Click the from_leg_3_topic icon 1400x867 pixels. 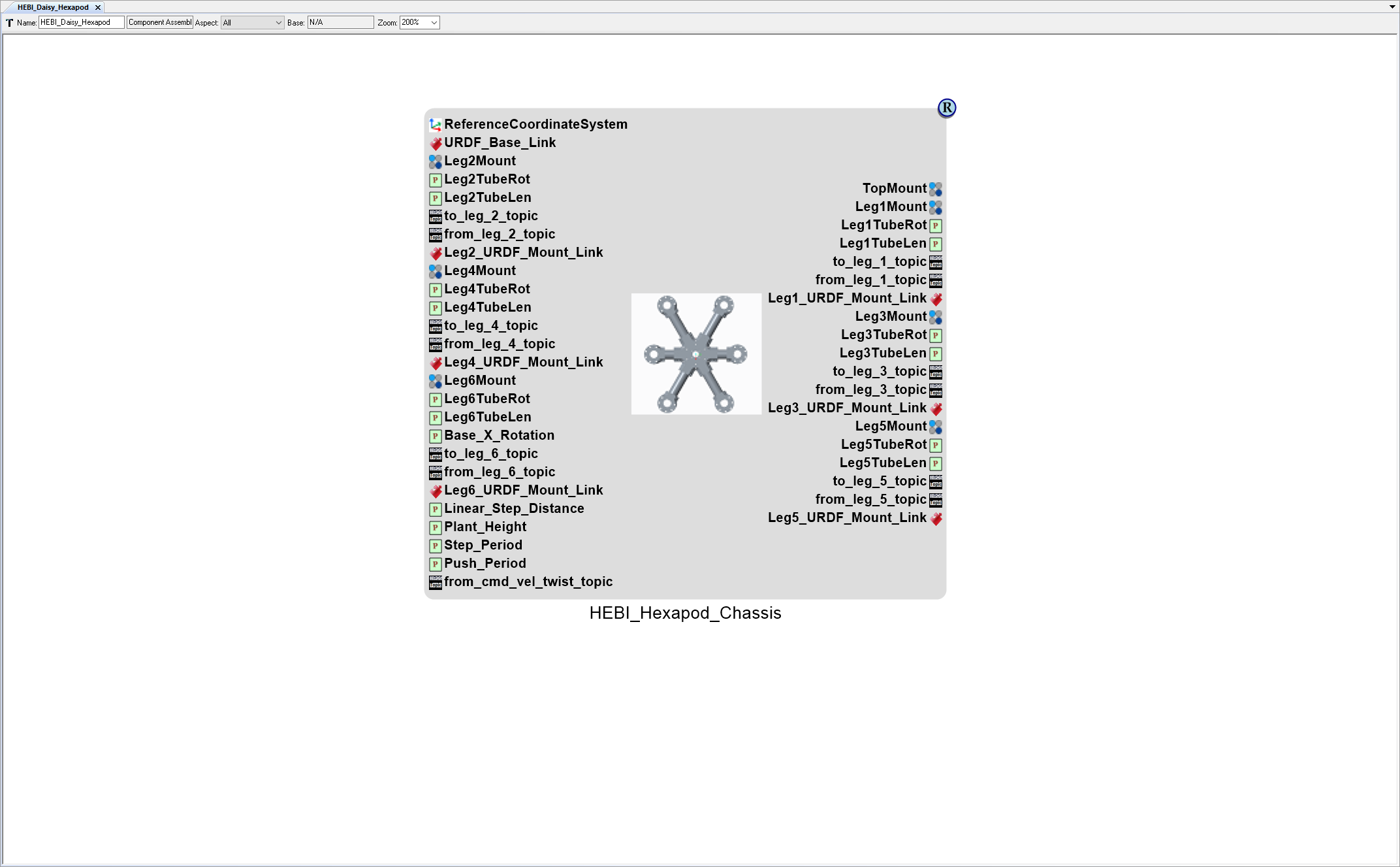(936, 390)
